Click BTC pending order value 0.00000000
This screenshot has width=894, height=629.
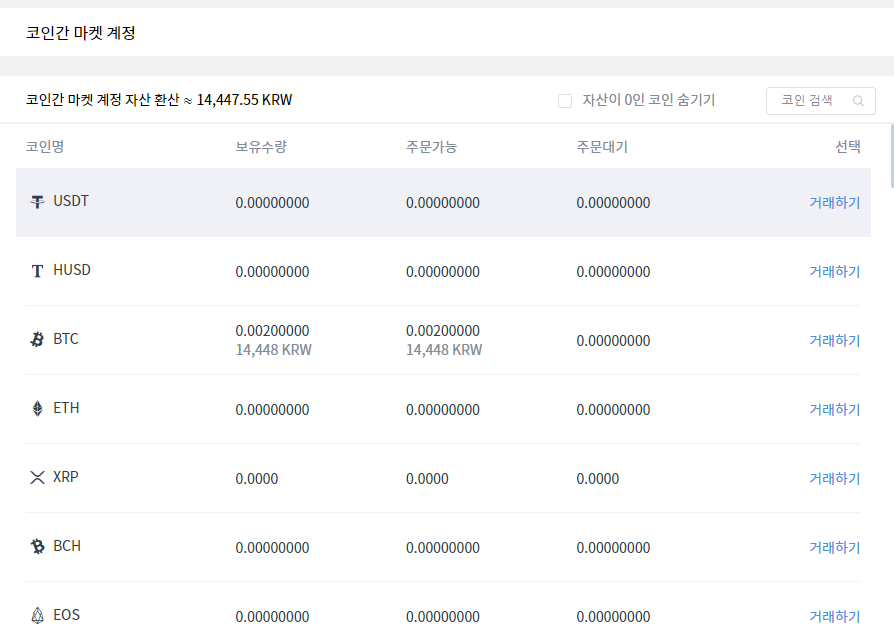click(x=613, y=340)
